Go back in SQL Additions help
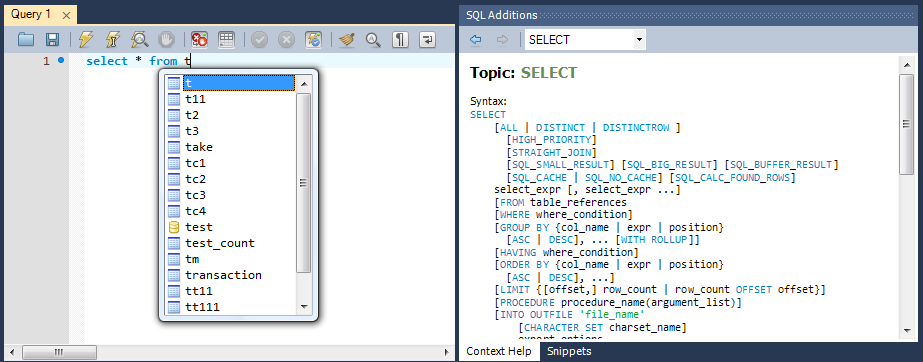The image size is (923, 362). (476, 40)
